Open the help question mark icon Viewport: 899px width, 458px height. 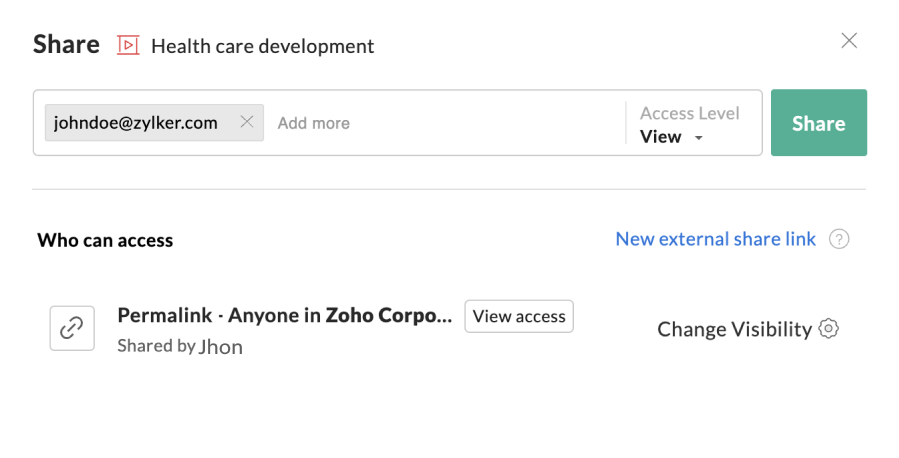pos(840,239)
